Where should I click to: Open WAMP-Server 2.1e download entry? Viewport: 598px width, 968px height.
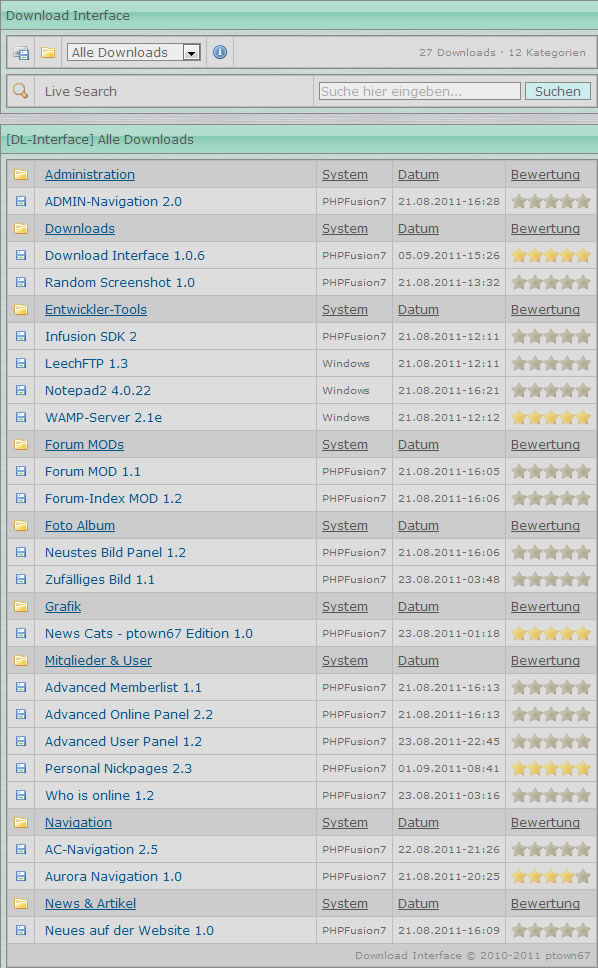coord(103,417)
